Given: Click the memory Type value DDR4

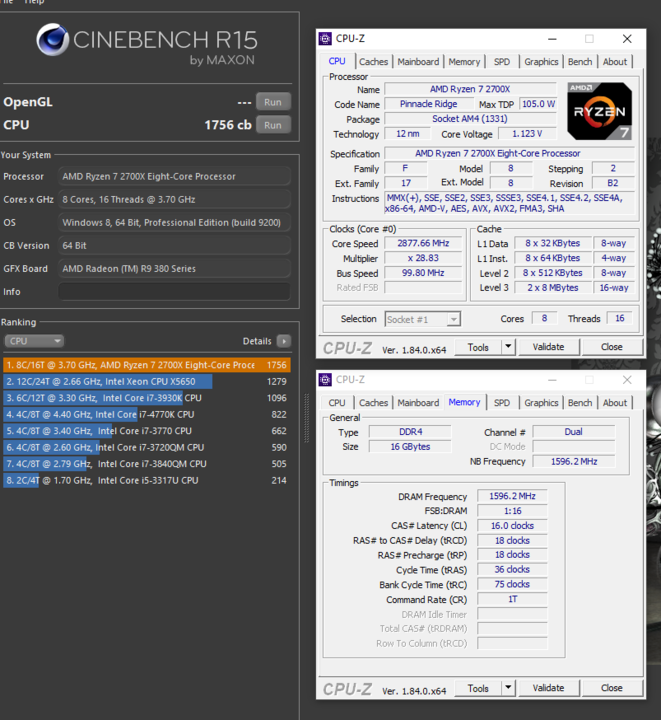Looking at the screenshot, I should pyautogui.click(x=410, y=432).
